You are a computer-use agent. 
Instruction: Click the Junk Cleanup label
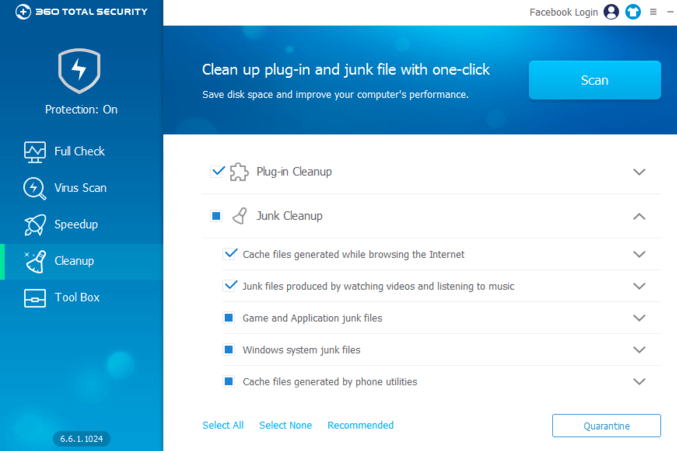tap(289, 216)
